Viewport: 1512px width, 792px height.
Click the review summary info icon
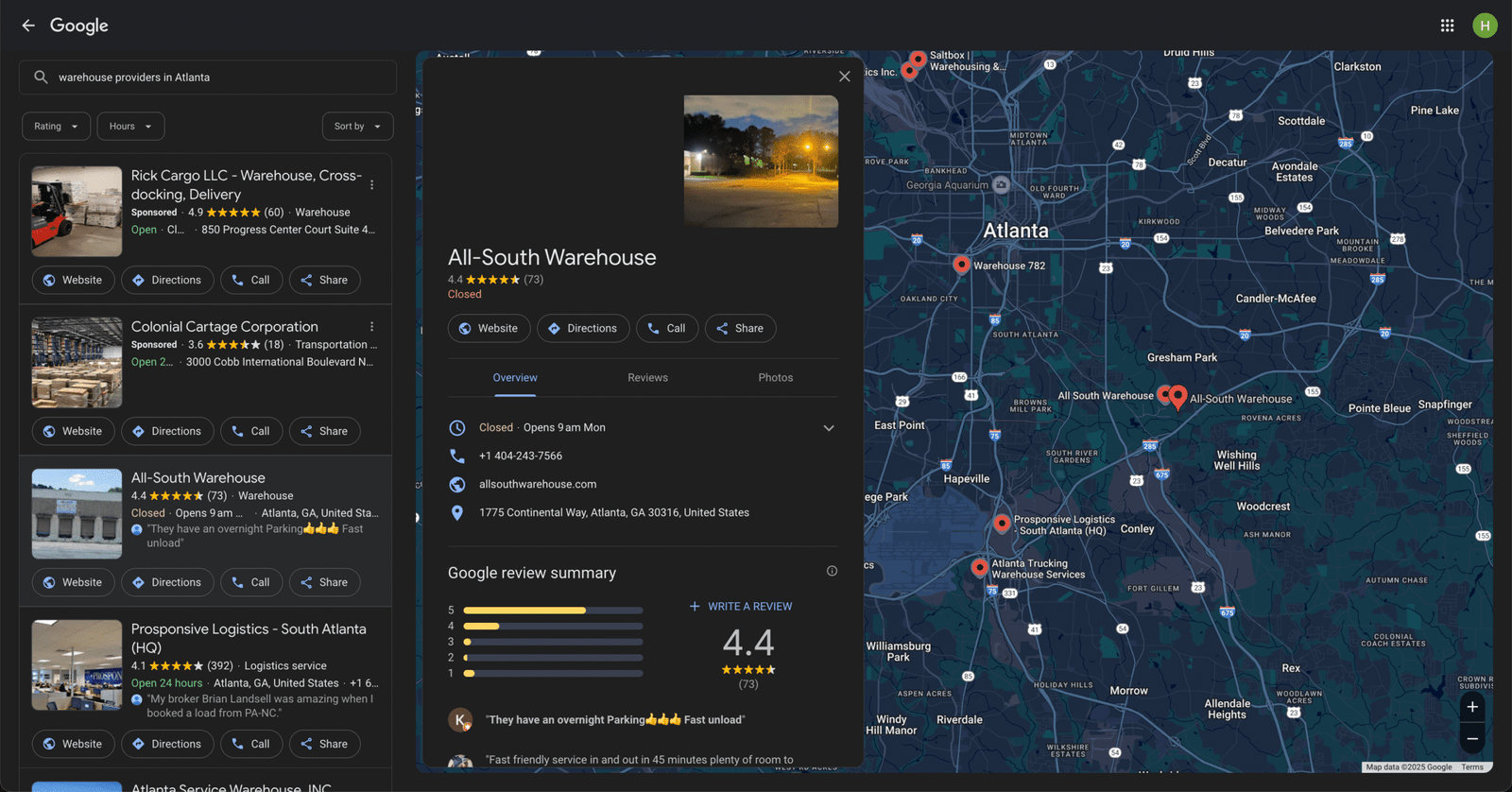point(832,571)
